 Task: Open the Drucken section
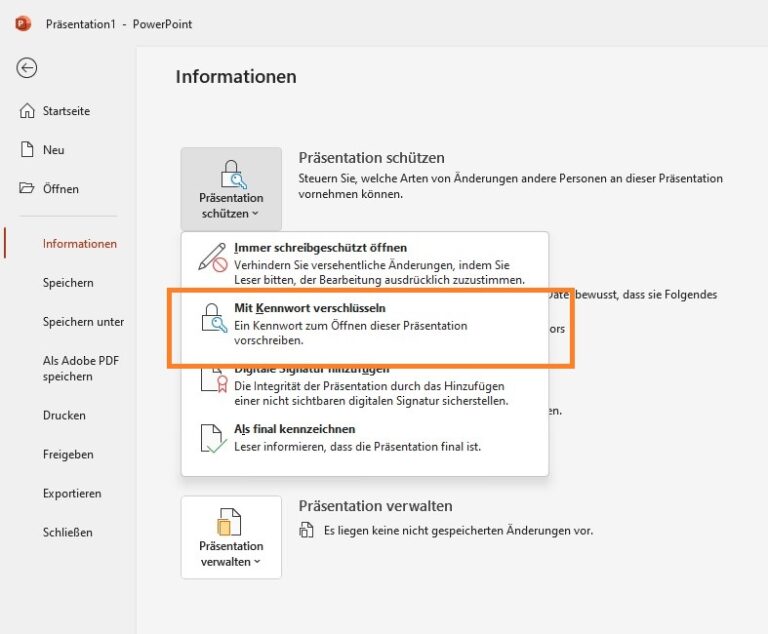coord(64,415)
